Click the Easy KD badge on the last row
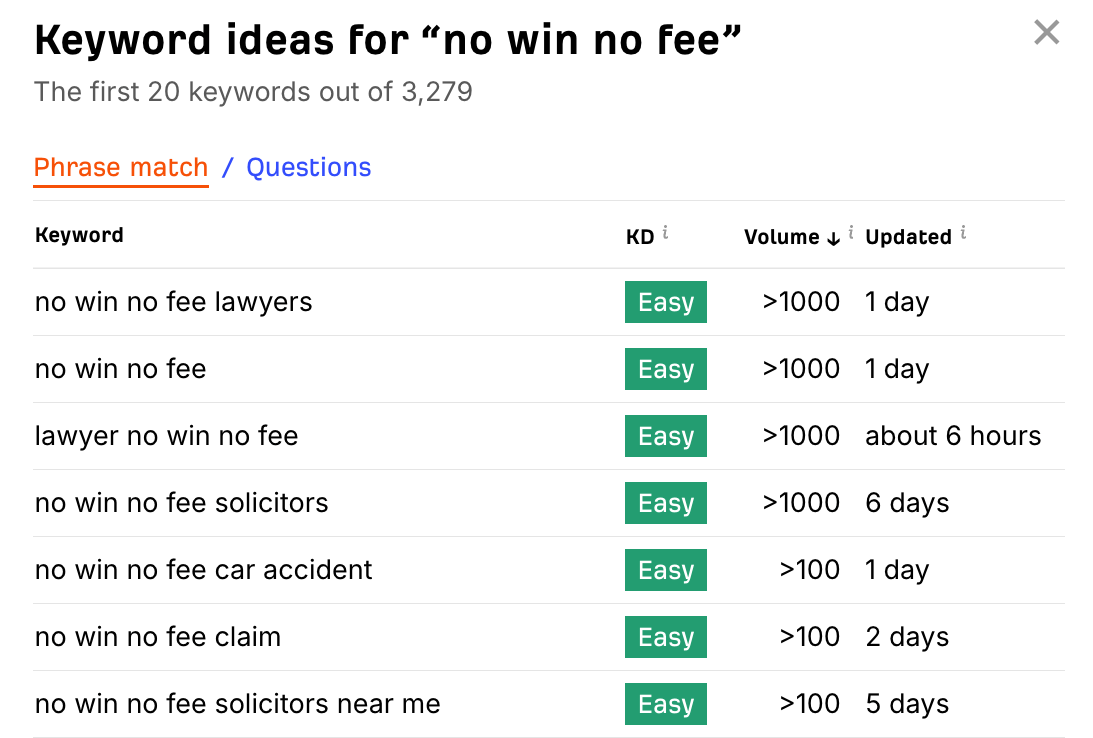The width and height of the screenshot is (1093, 738). [x=666, y=704]
